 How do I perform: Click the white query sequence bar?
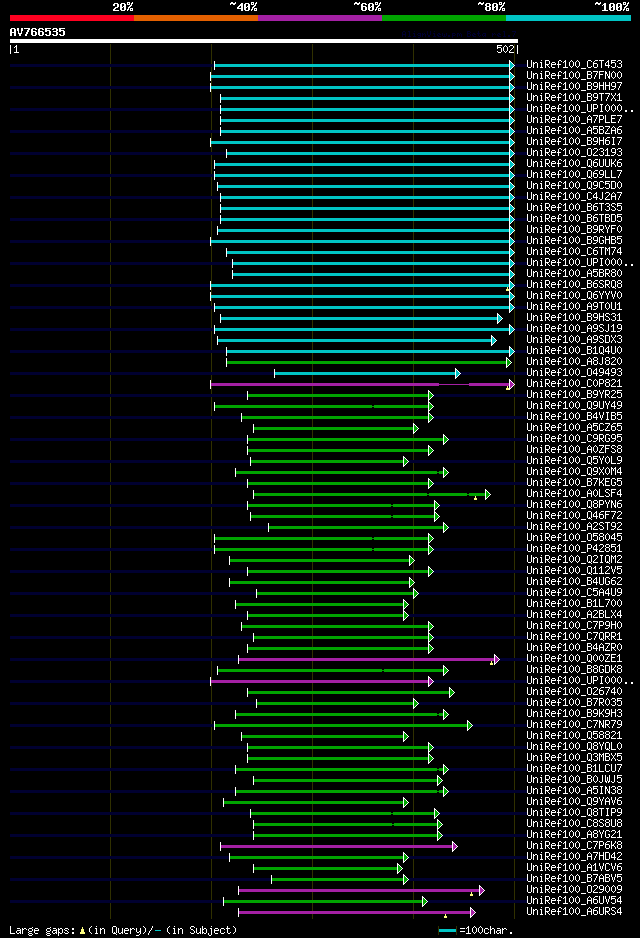pos(264,41)
